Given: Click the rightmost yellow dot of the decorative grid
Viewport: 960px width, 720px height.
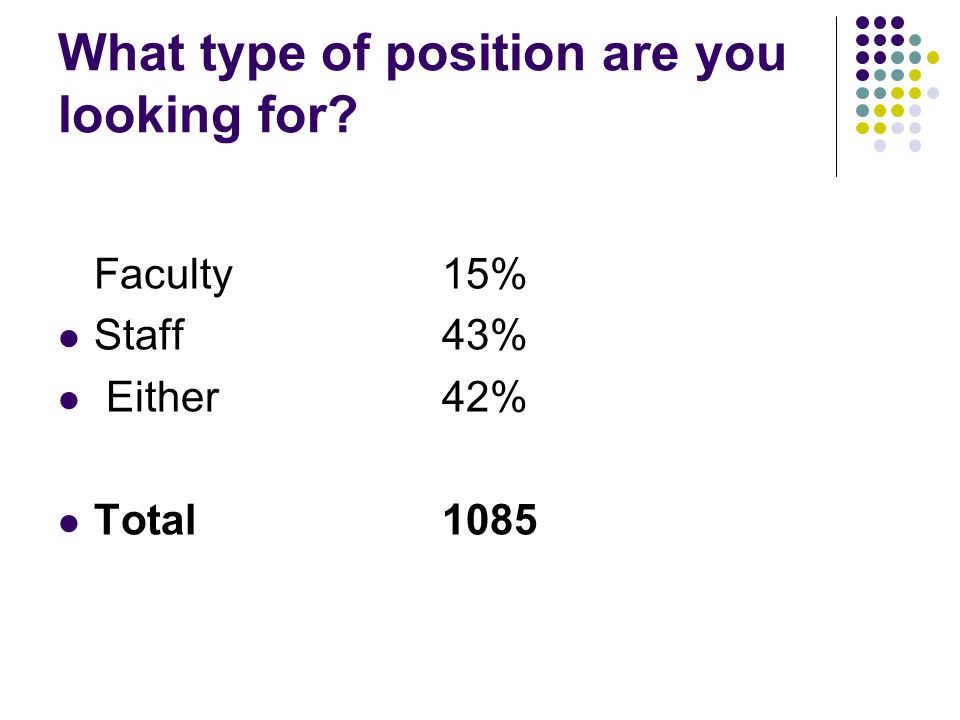Looking at the screenshot, I should click(x=932, y=58).
